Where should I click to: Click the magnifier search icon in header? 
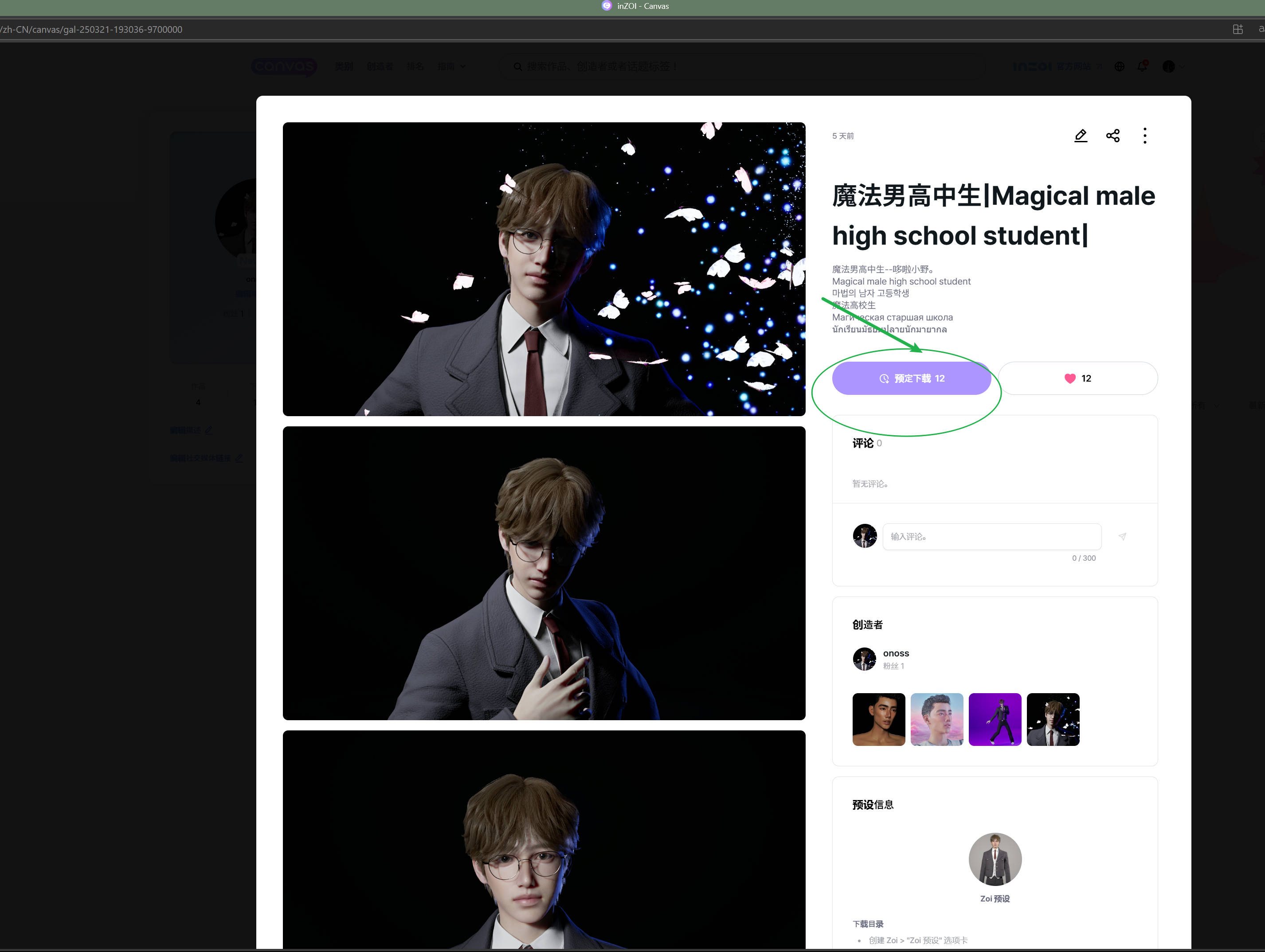(x=517, y=67)
